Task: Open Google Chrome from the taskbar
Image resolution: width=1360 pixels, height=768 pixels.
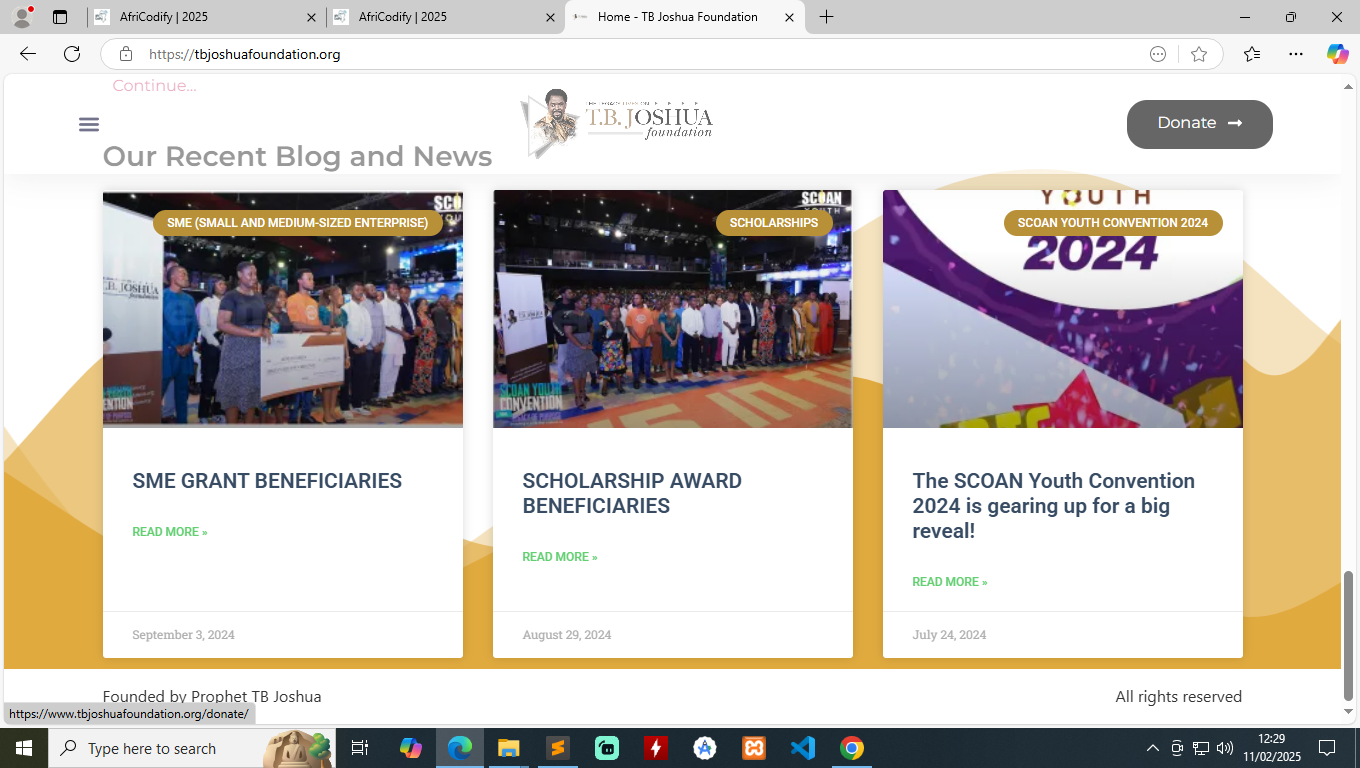Action: [851, 748]
